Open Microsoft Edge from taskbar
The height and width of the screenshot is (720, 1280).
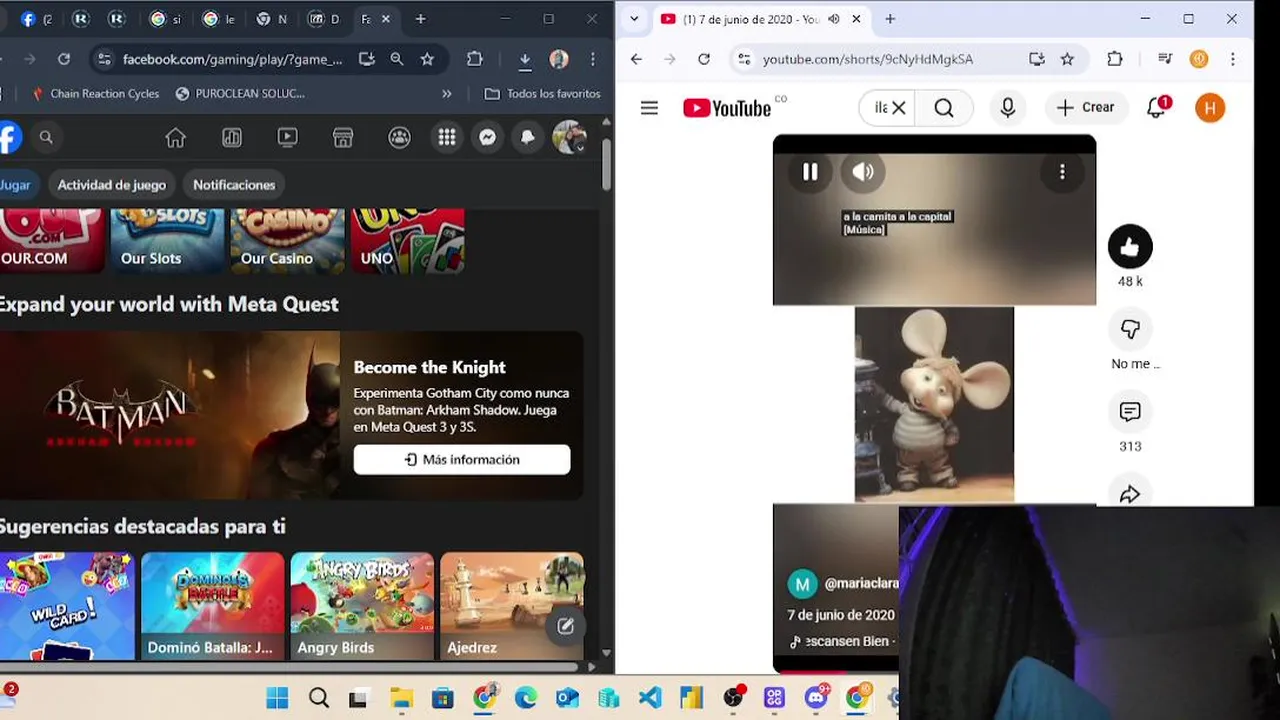click(526, 698)
